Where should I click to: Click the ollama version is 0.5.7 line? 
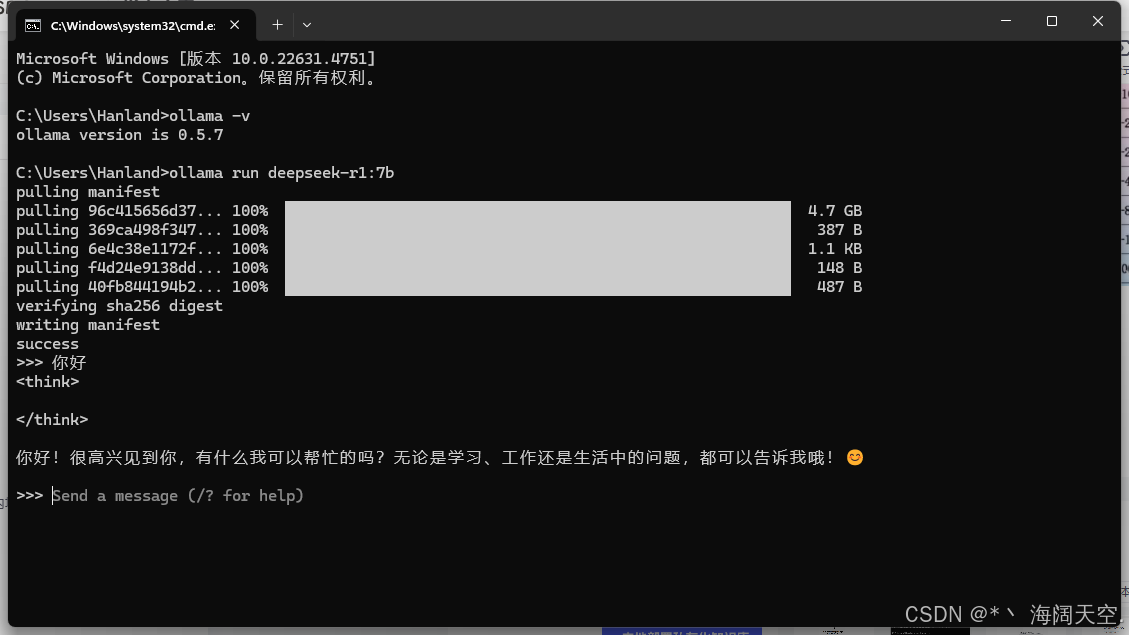120,135
